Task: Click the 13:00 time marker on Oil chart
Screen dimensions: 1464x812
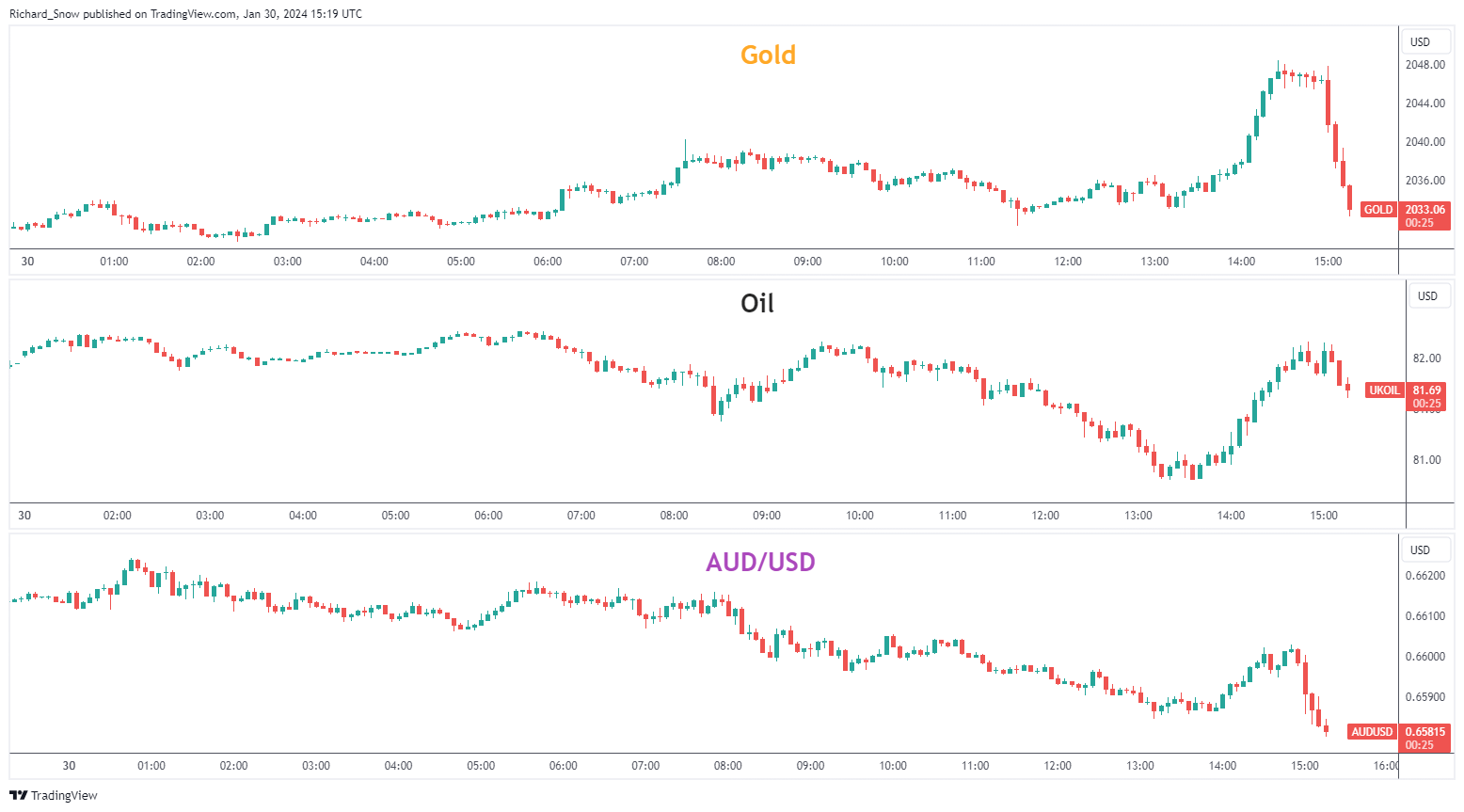Action: pos(1138,516)
